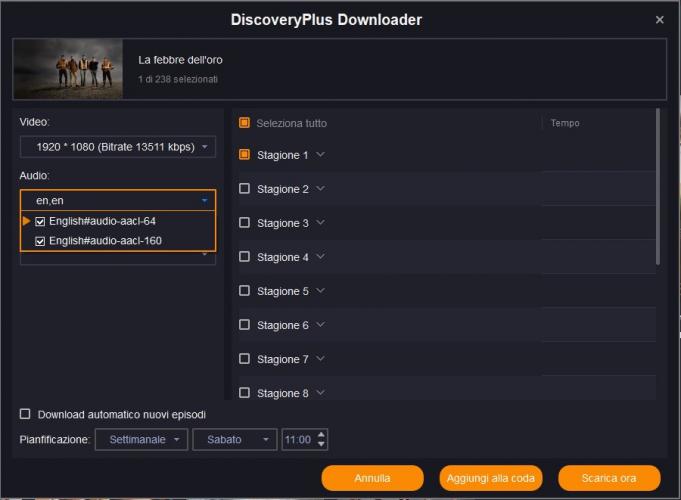681x500 pixels.
Task: Check the Stagione 5 checkbox
Action: pos(245,291)
